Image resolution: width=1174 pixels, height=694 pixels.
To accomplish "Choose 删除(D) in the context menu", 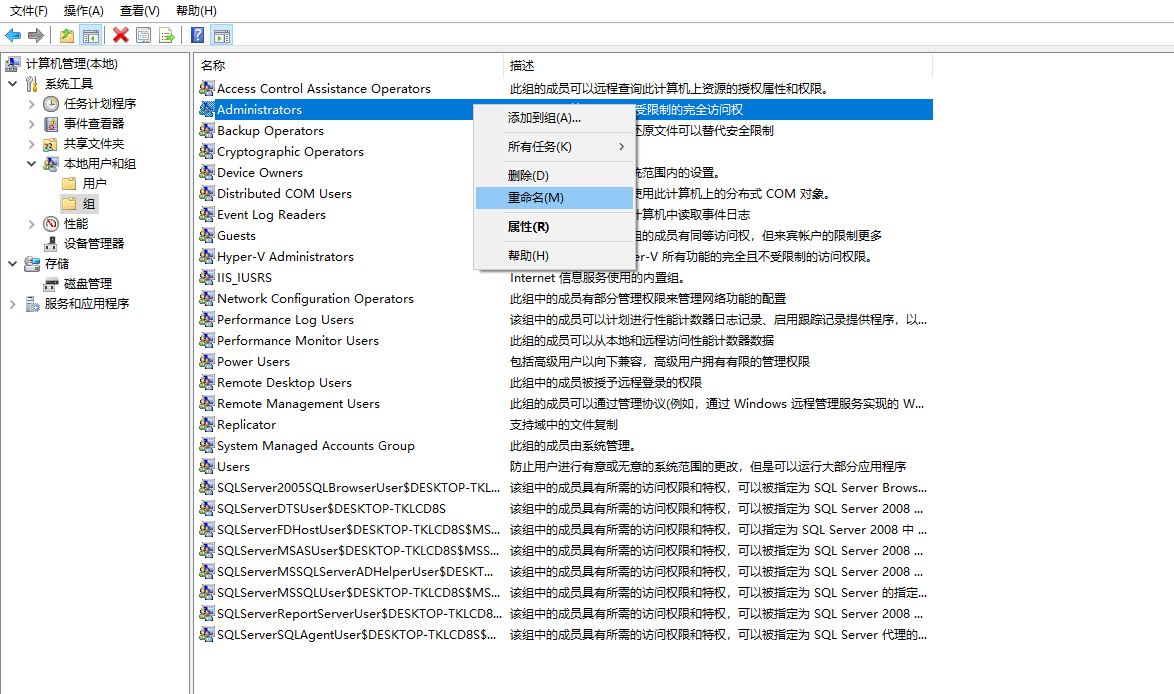I will tap(555, 175).
